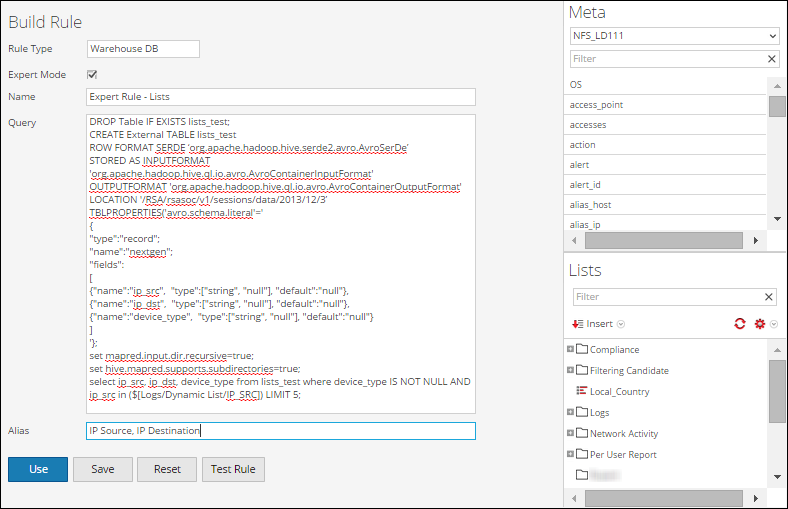Viewport: 788px width, 509px height.
Task: Click the Meta horizontal scrollbar thumb
Action: tap(664, 241)
